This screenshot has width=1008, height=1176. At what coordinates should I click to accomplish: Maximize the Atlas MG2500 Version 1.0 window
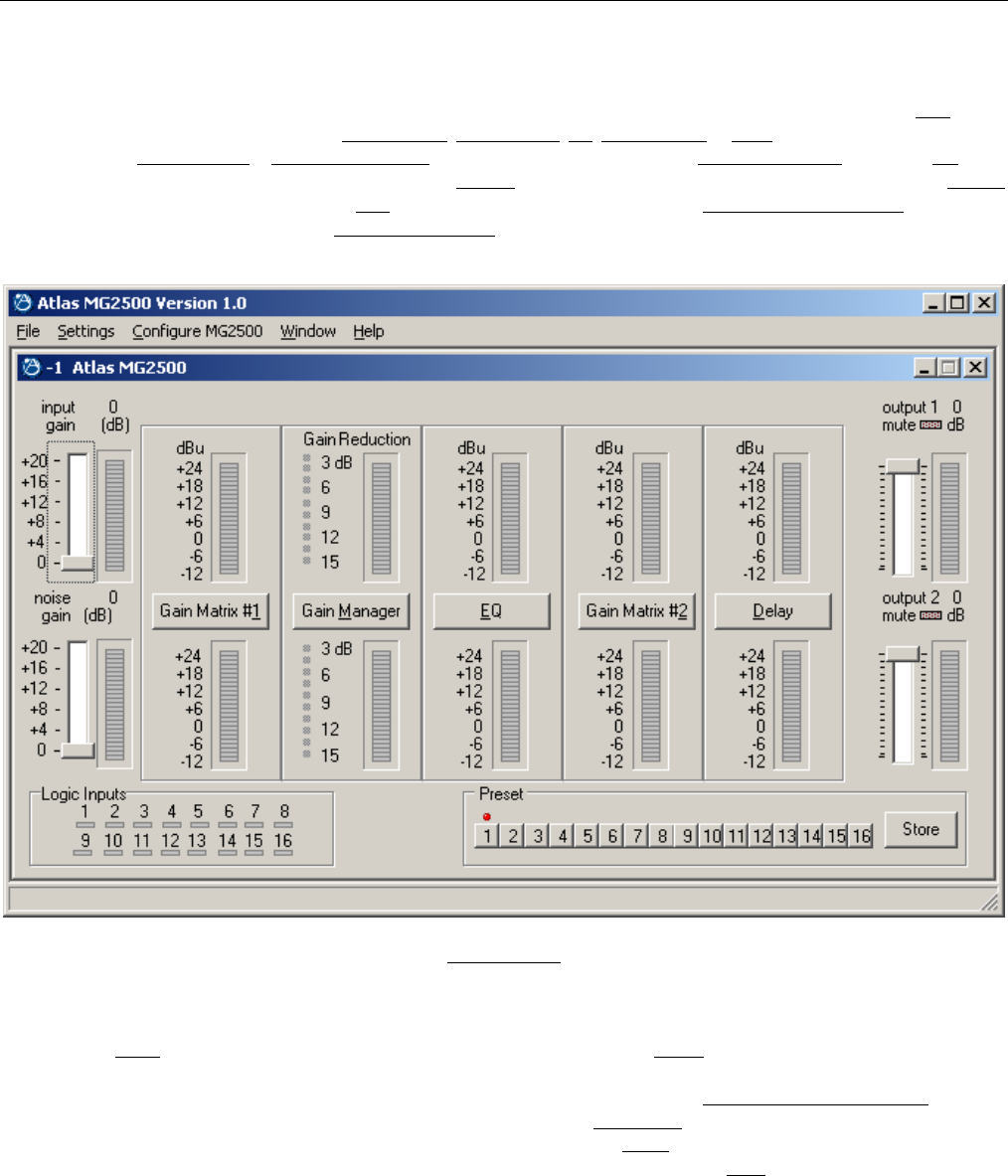(957, 303)
